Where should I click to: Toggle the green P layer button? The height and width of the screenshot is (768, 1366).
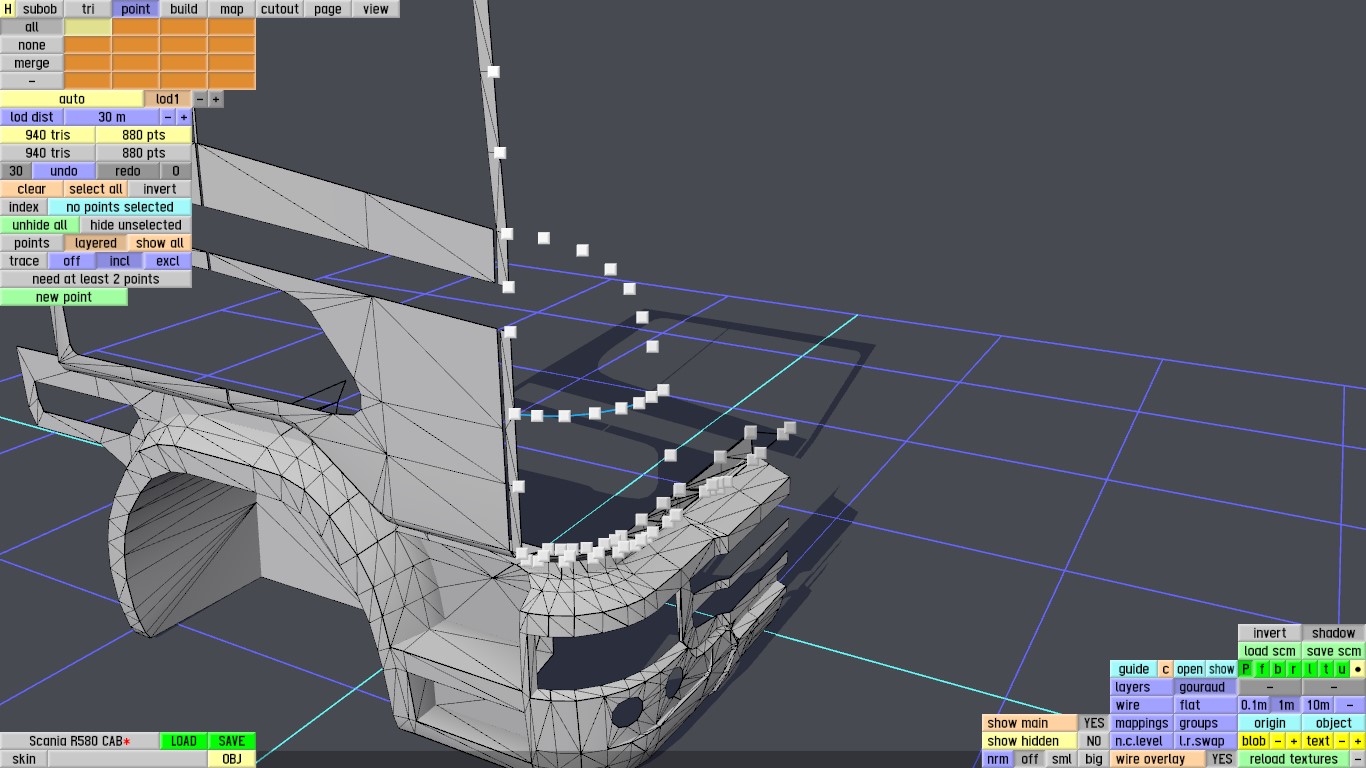[x=1246, y=669]
